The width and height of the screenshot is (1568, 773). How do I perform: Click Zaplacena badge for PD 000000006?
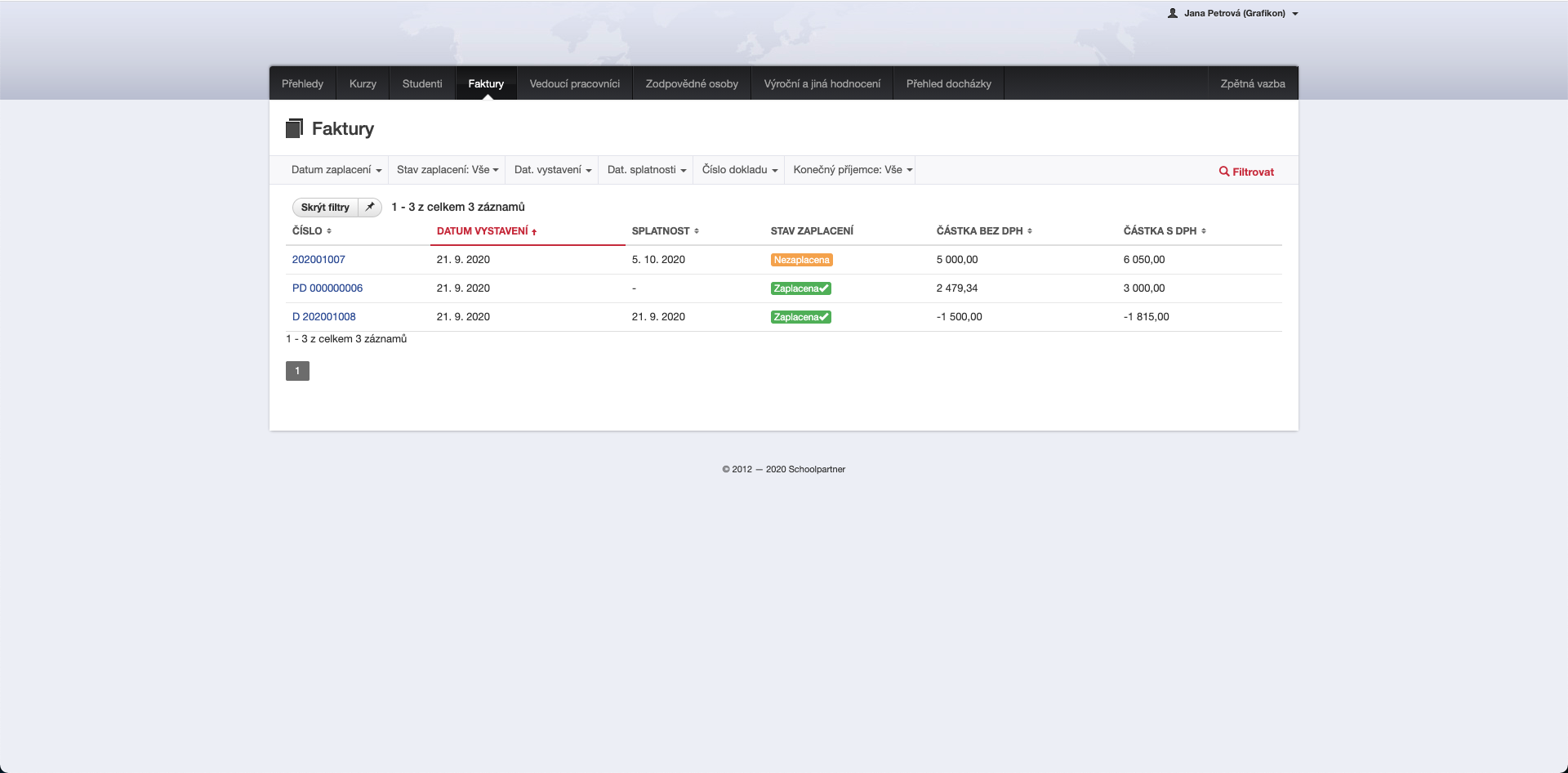click(801, 288)
